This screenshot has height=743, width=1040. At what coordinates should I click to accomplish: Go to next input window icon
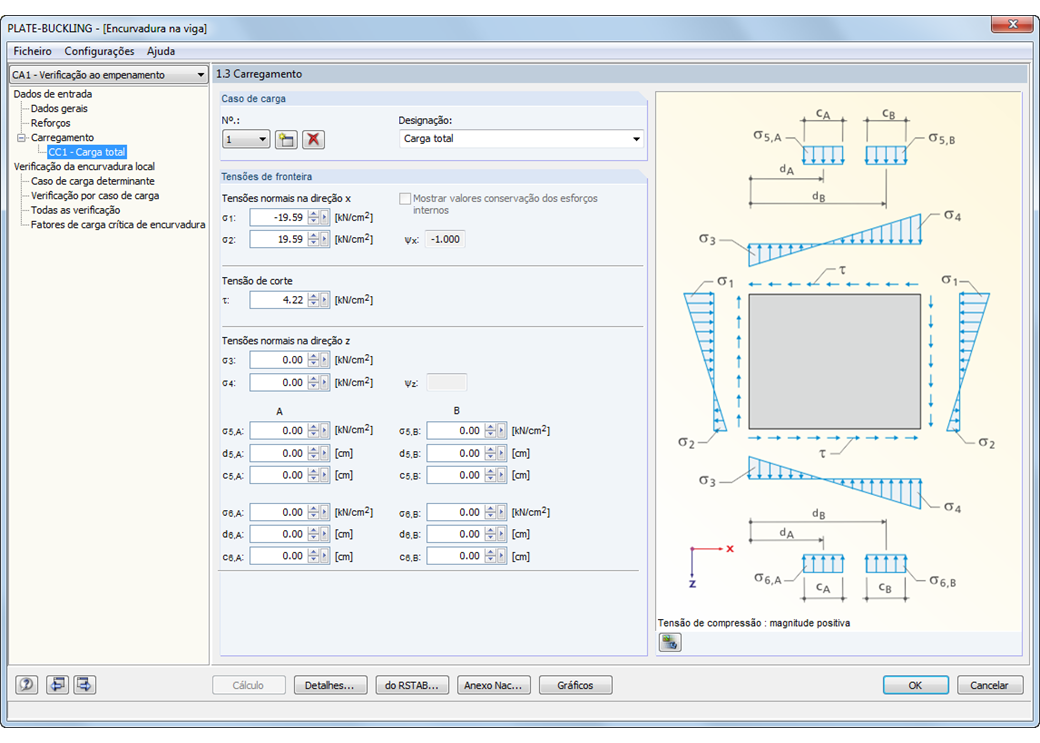[x=84, y=685]
